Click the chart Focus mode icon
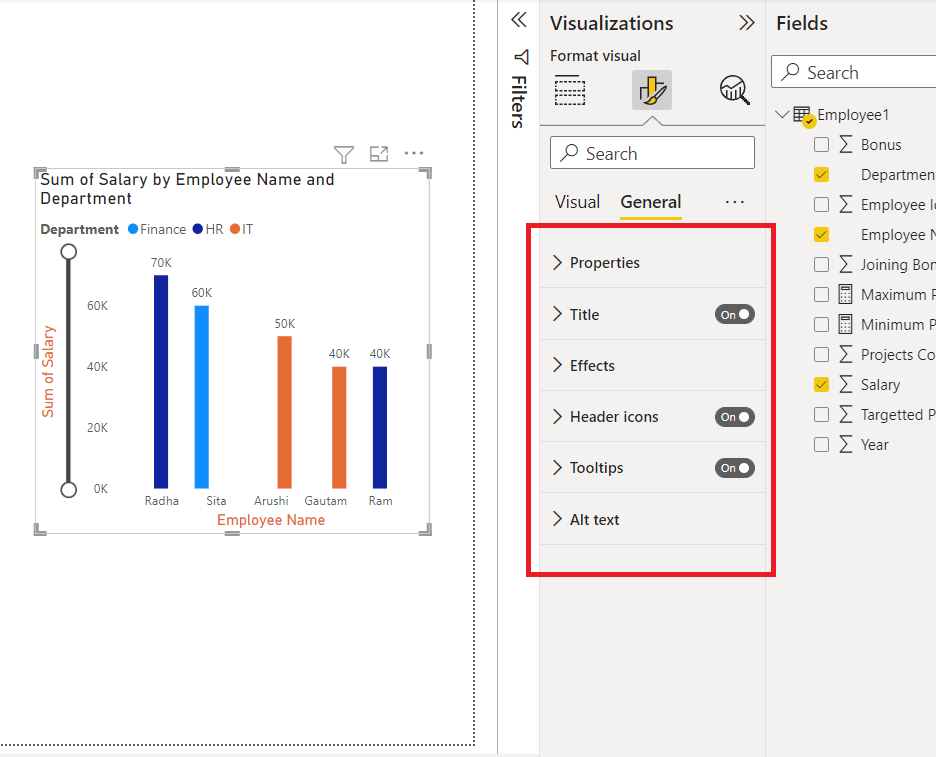 point(379,154)
